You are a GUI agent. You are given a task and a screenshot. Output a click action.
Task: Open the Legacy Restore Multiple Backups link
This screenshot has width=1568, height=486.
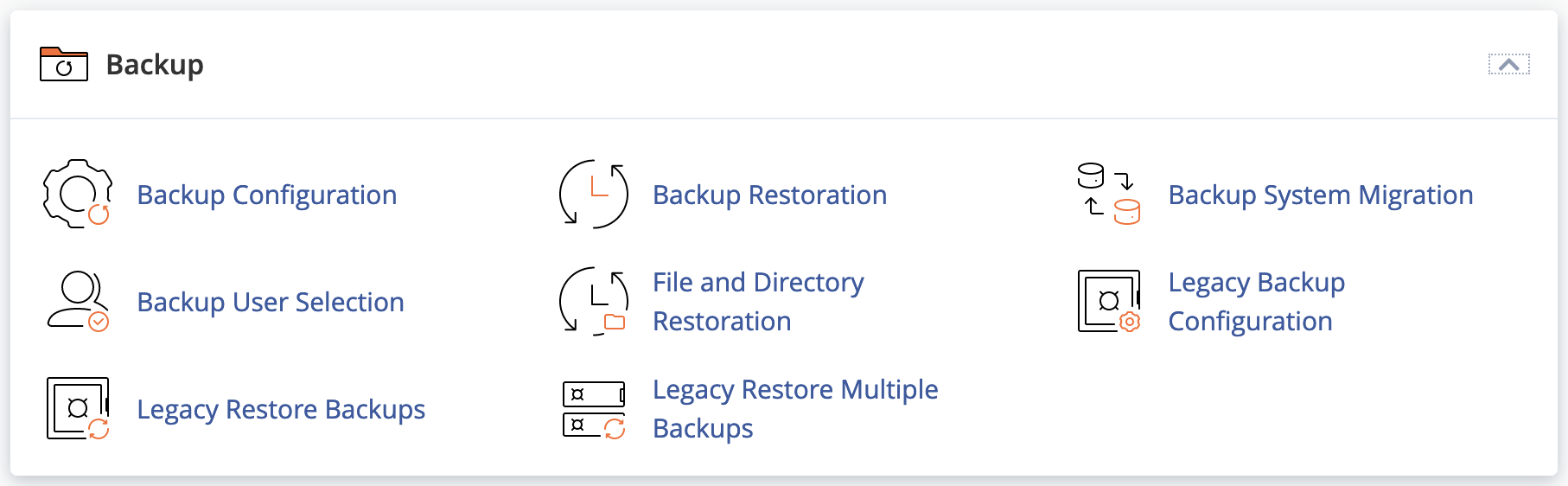[794, 409]
